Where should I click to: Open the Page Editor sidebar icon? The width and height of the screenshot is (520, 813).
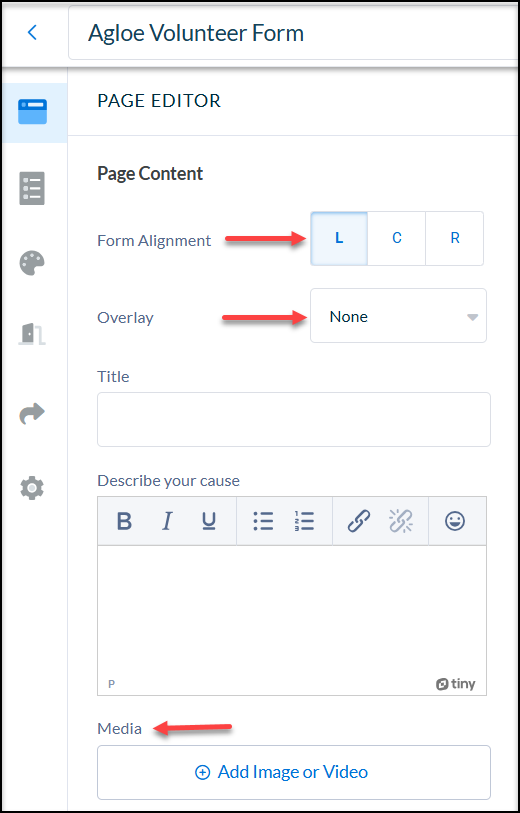(33, 112)
